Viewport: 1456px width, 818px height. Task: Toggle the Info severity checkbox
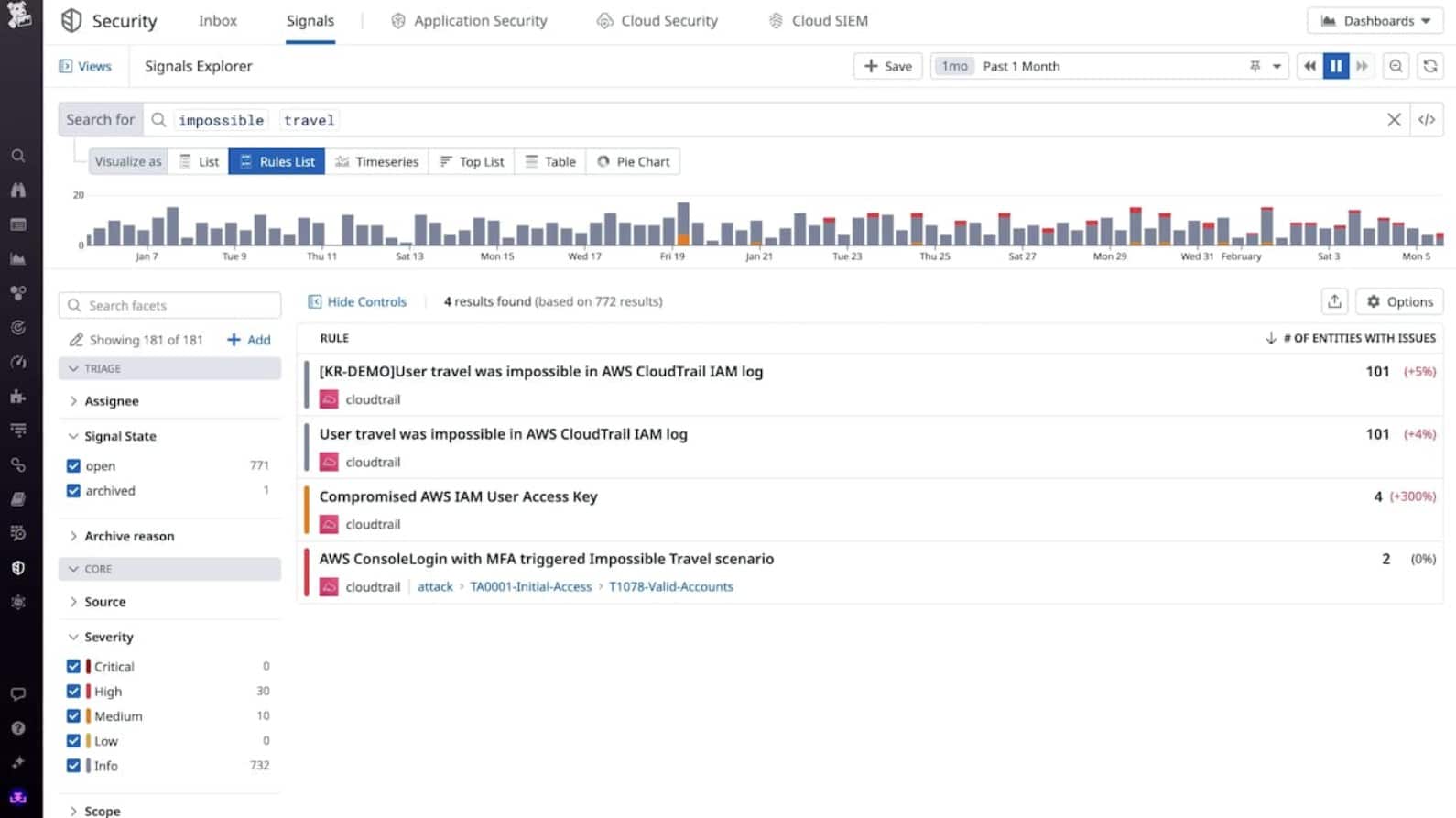tap(73, 766)
